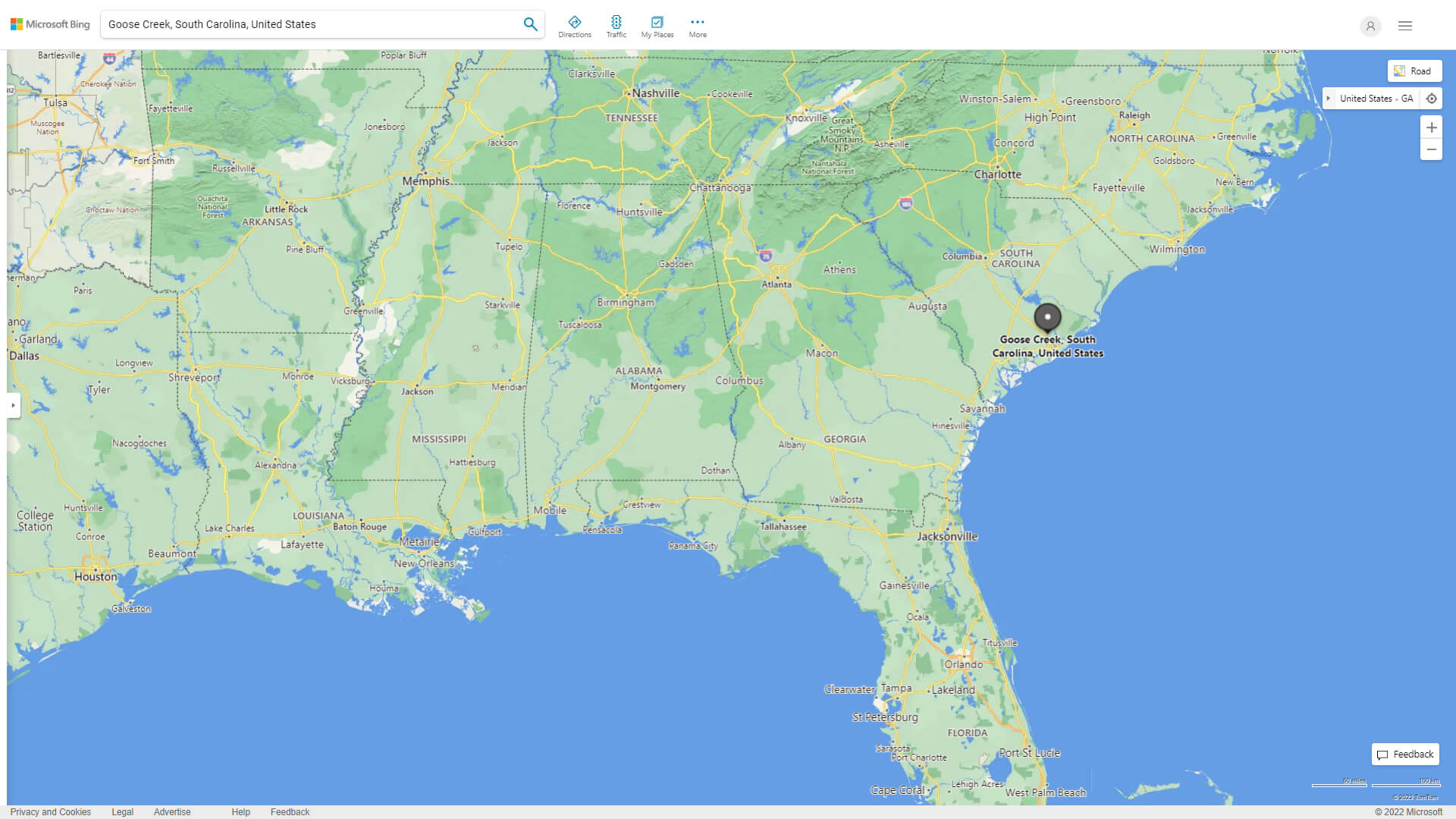The image size is (1456, 819).
Task: Click the Raleigh city label
Action: [x=1134, y=115]
